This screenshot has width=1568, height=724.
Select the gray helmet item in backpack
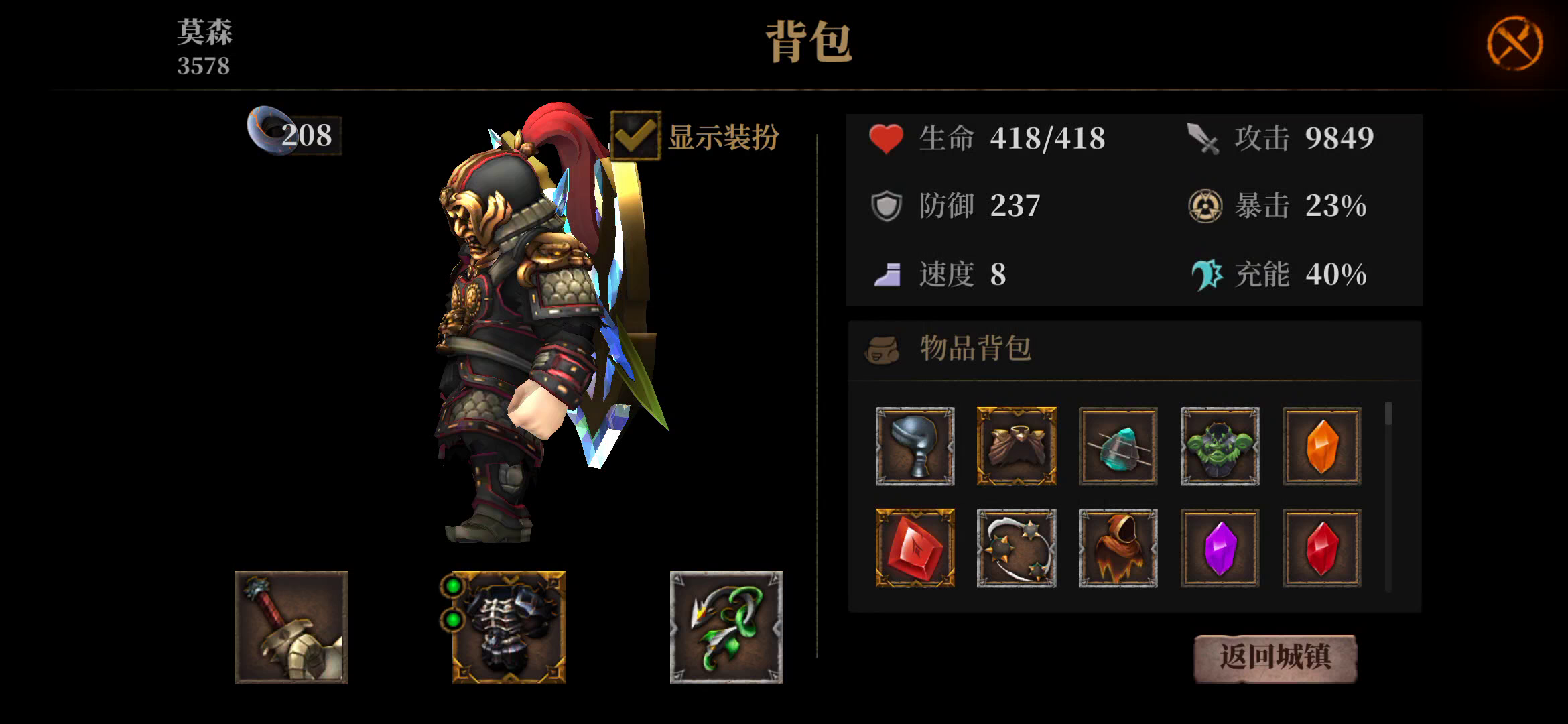(x=915, y=446)
